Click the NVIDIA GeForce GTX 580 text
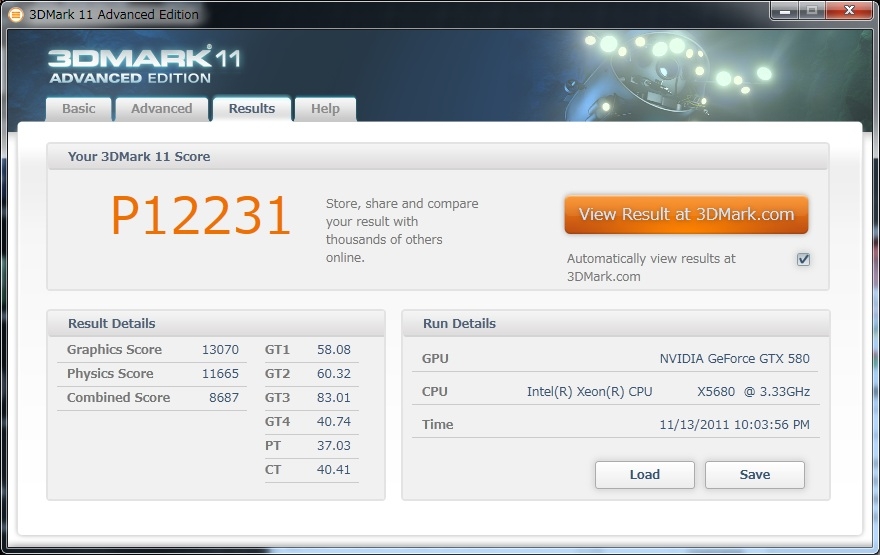880x555 pixels. point(734,359)
